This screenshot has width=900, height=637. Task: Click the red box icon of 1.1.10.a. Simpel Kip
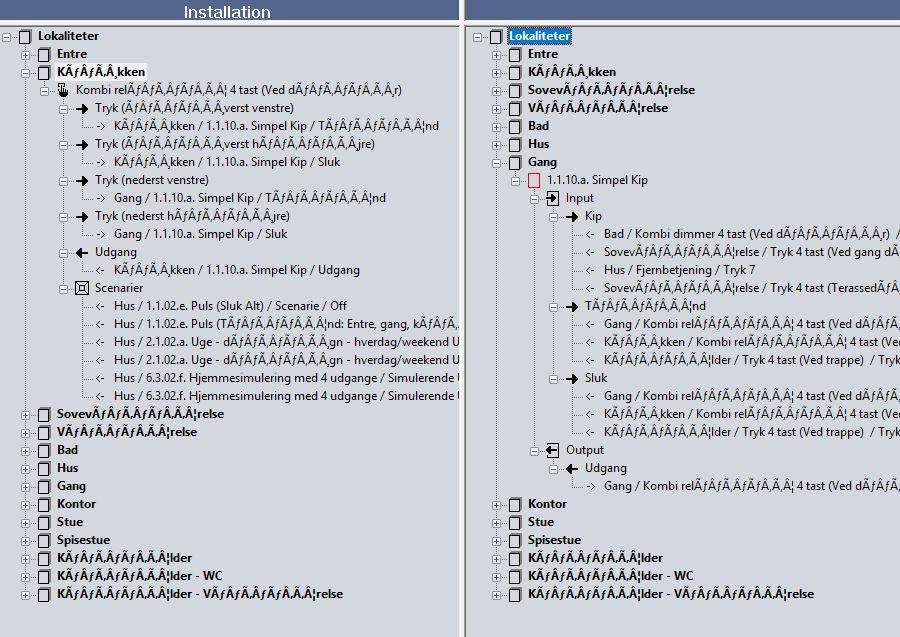pyautogui.click(x=533, y=180)
